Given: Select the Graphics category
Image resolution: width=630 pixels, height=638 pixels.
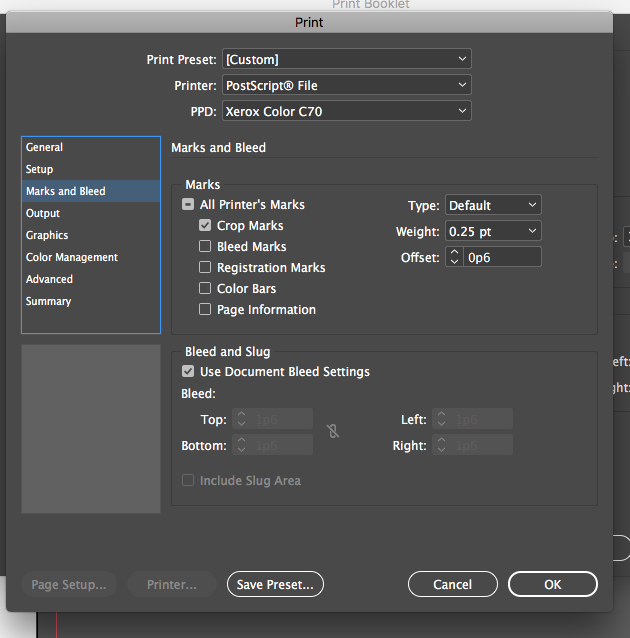Looking at the screenshot, I should coord(91,235).
